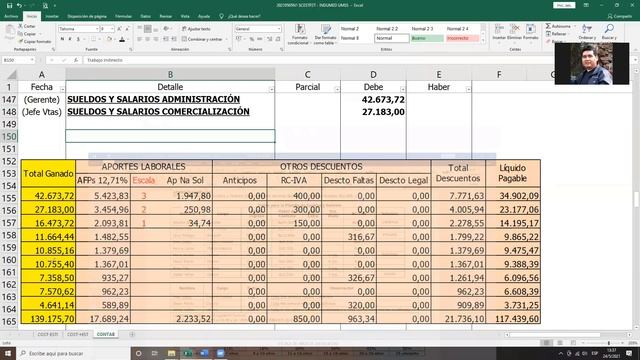The height and width of the screenshot is (360, 640).
Task: Align text right in the cell
Action: point(156,39)
